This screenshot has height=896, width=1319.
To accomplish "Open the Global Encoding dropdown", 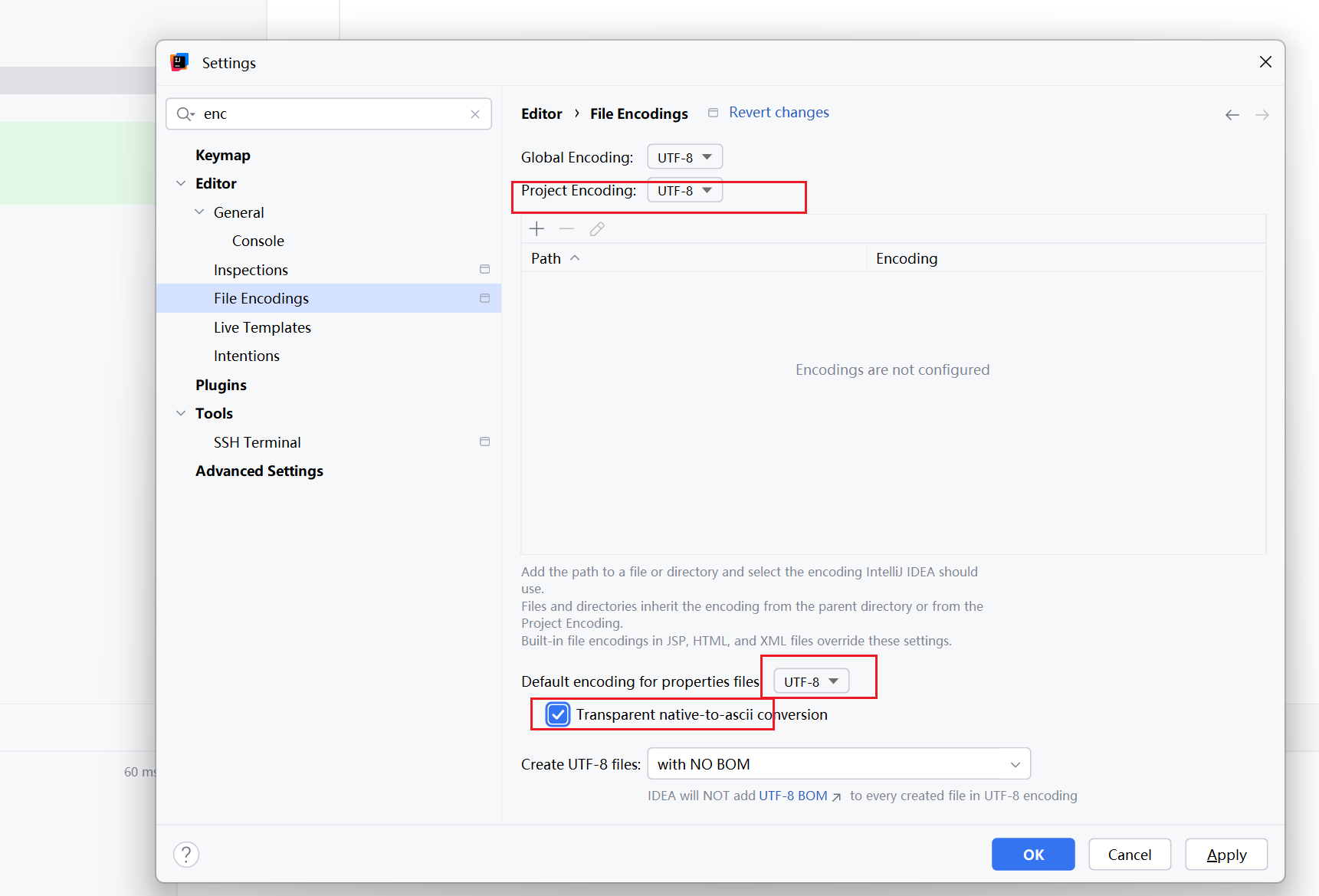I will click(684, 156).
